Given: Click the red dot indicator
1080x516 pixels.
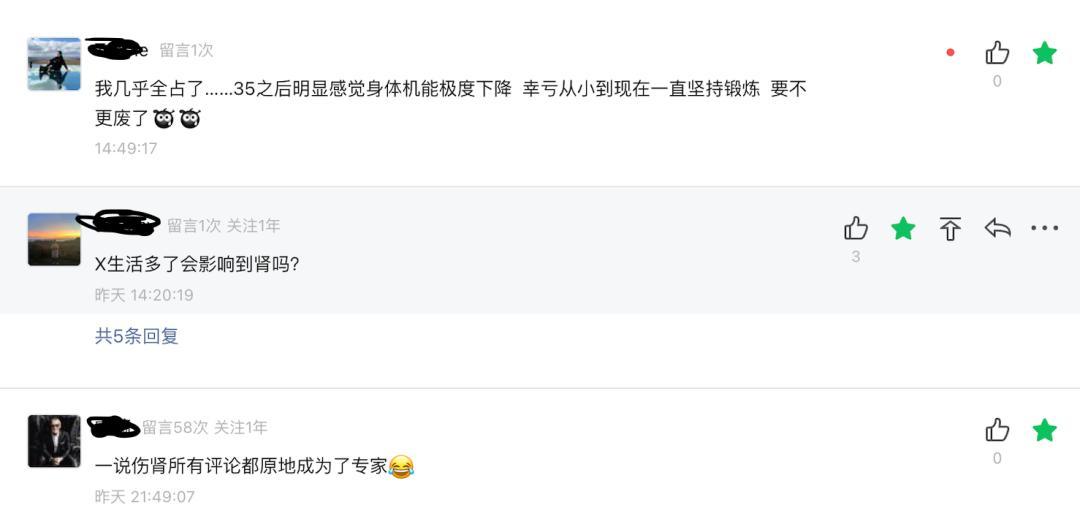Looking at the screenshot, I should 950,53.
